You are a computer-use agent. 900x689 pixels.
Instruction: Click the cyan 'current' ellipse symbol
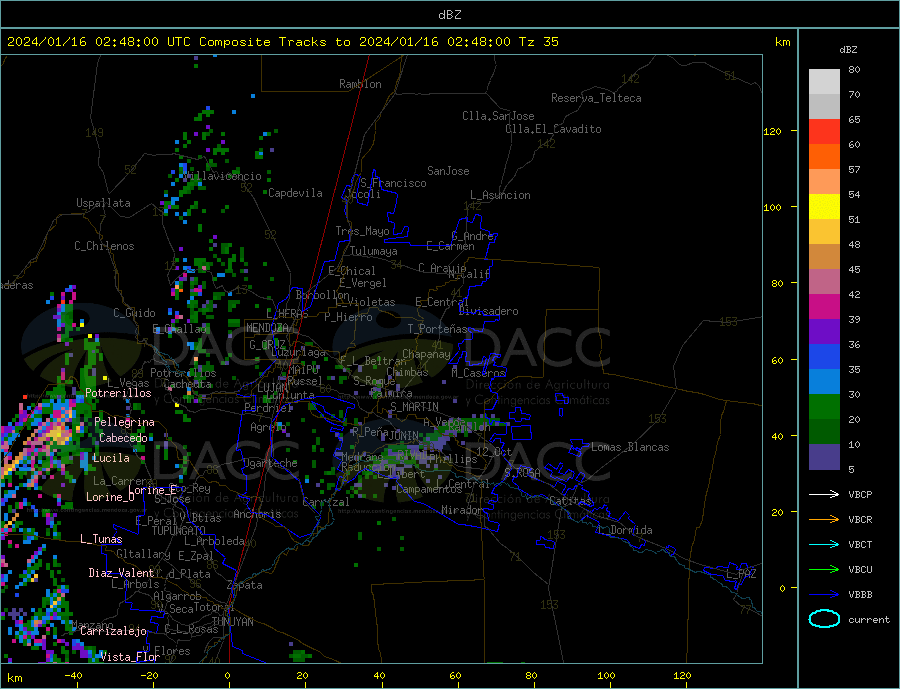(824, 619)
